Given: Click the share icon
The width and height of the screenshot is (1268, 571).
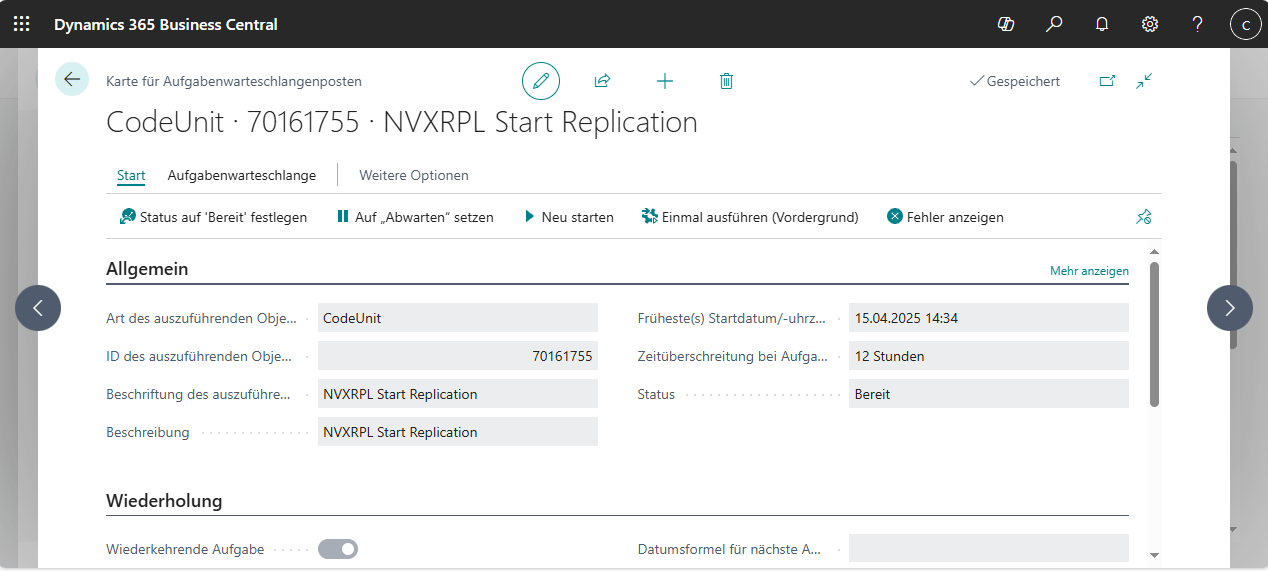Looking at the screenshot, I should pyautogui.click(x=602, y=81).
